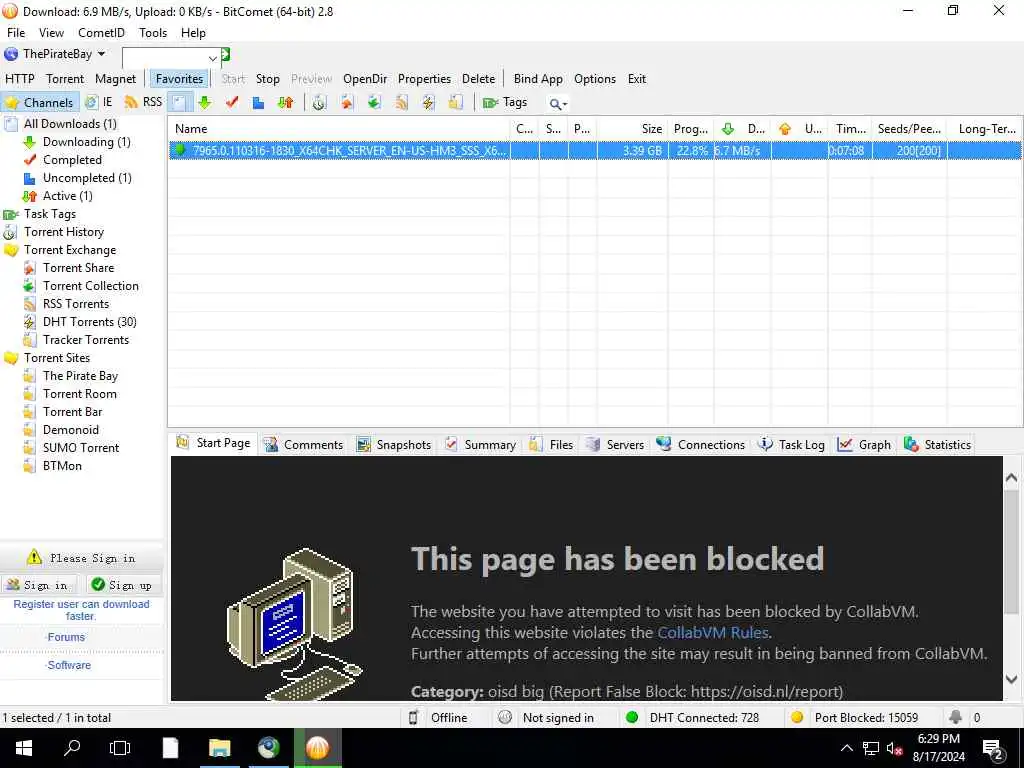Click the notification bell icon in status bar
This screenshot has height=768, width=1024.
click(955, 717)
